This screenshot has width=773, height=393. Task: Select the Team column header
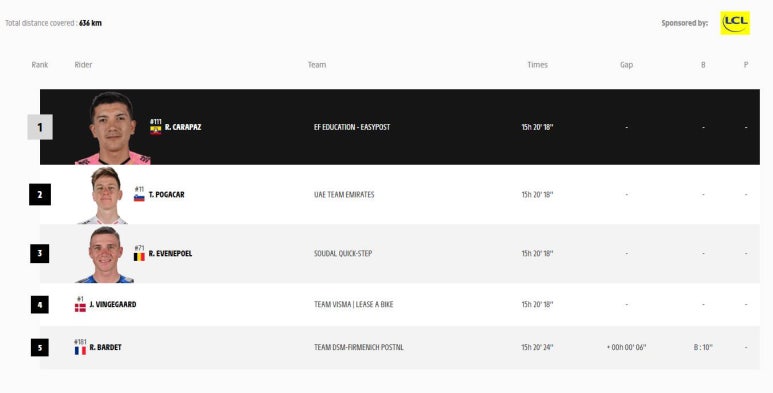pyautogui.click(x=317, y=65)
